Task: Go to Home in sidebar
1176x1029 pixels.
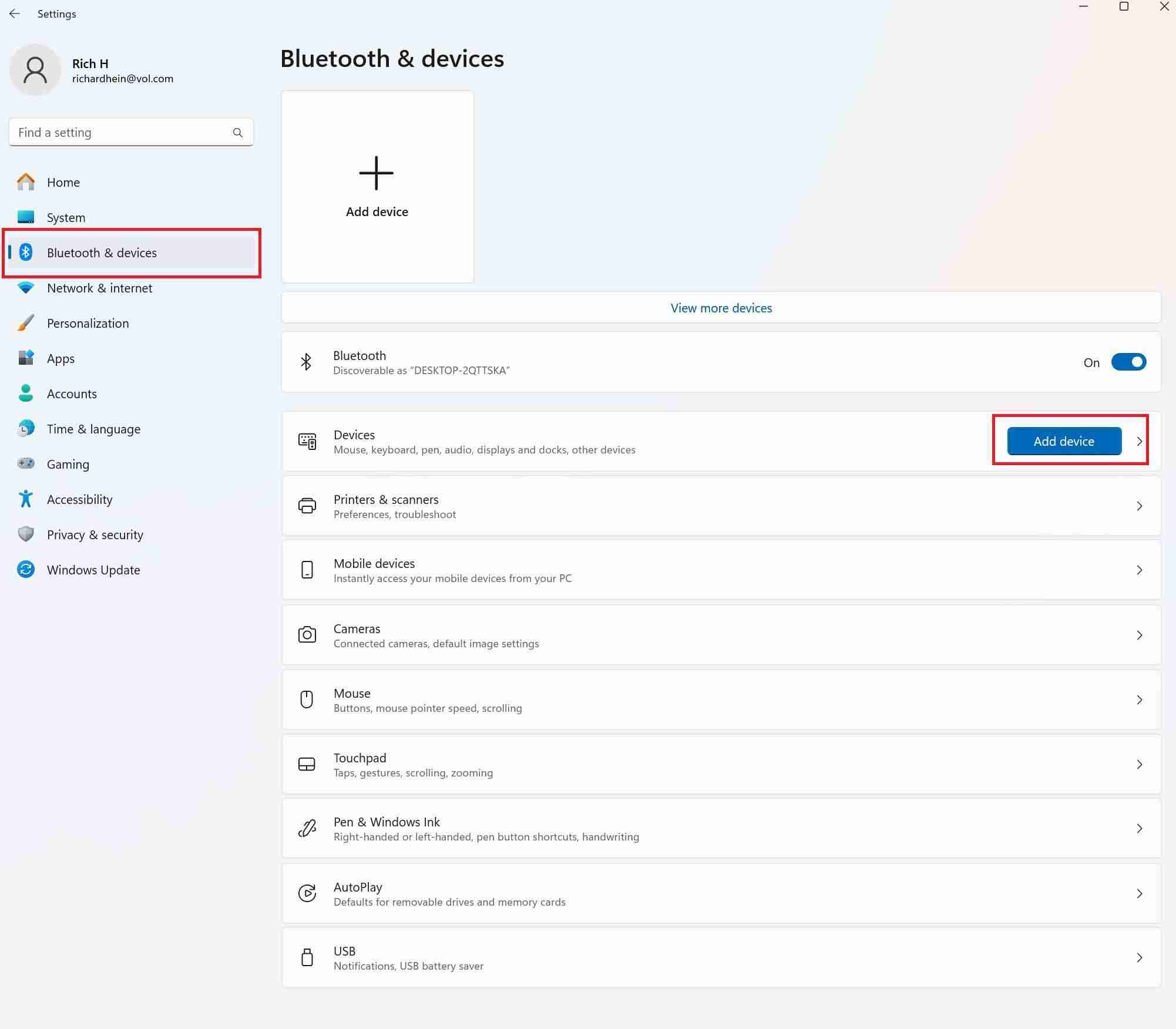Action: click(x=131, y=182)
